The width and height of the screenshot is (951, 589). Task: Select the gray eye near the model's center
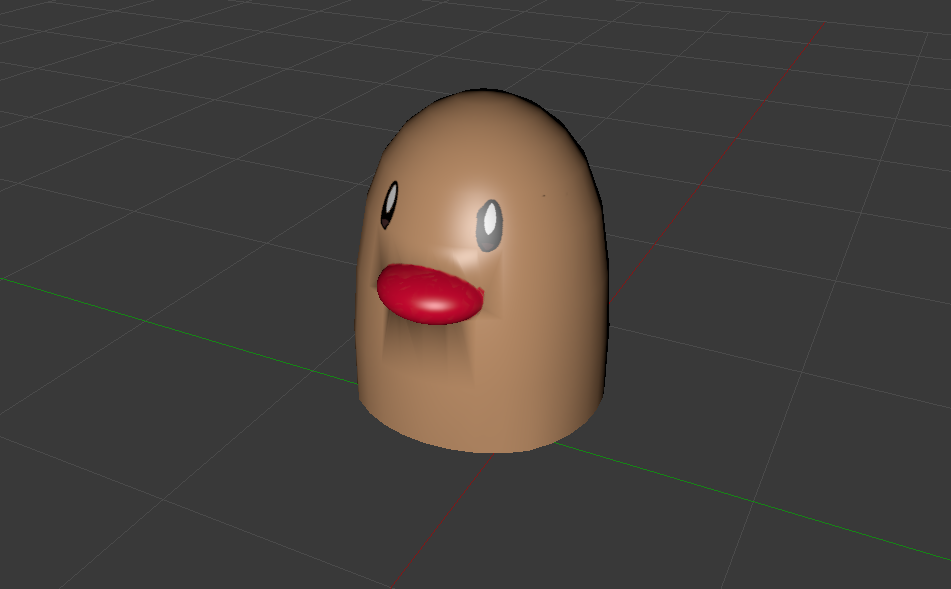[489, 226]
